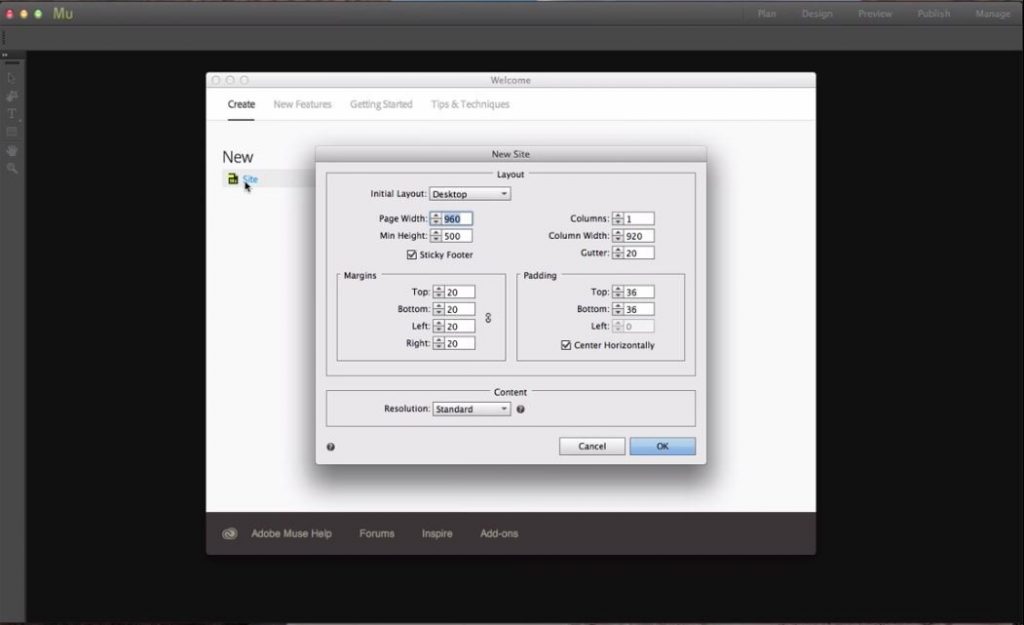Open the Add-ons link
Image resolution: width=1024 pixels, height=625 pixels.
click(x=499, y=534)
